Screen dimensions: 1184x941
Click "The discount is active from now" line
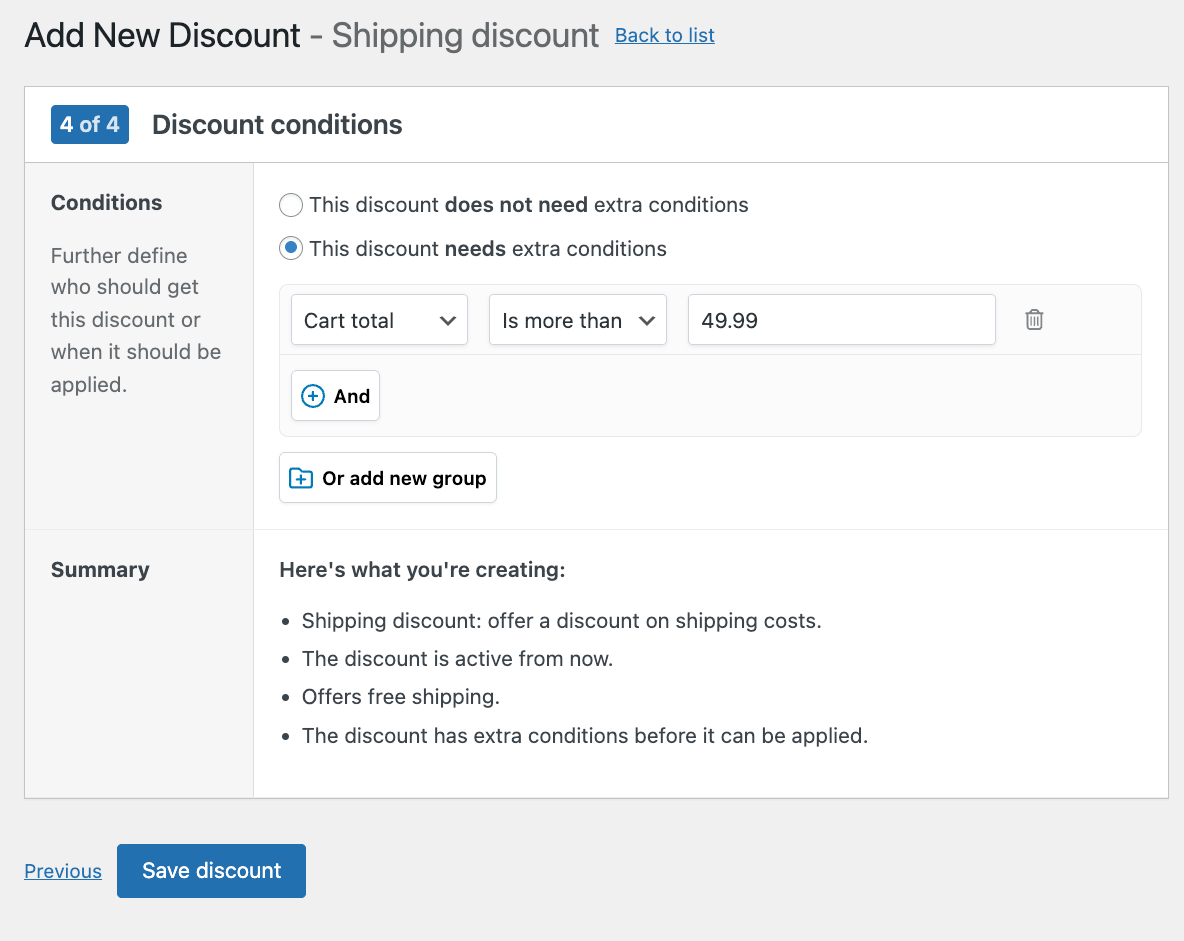pyautogui.click(x=457, y=659)
